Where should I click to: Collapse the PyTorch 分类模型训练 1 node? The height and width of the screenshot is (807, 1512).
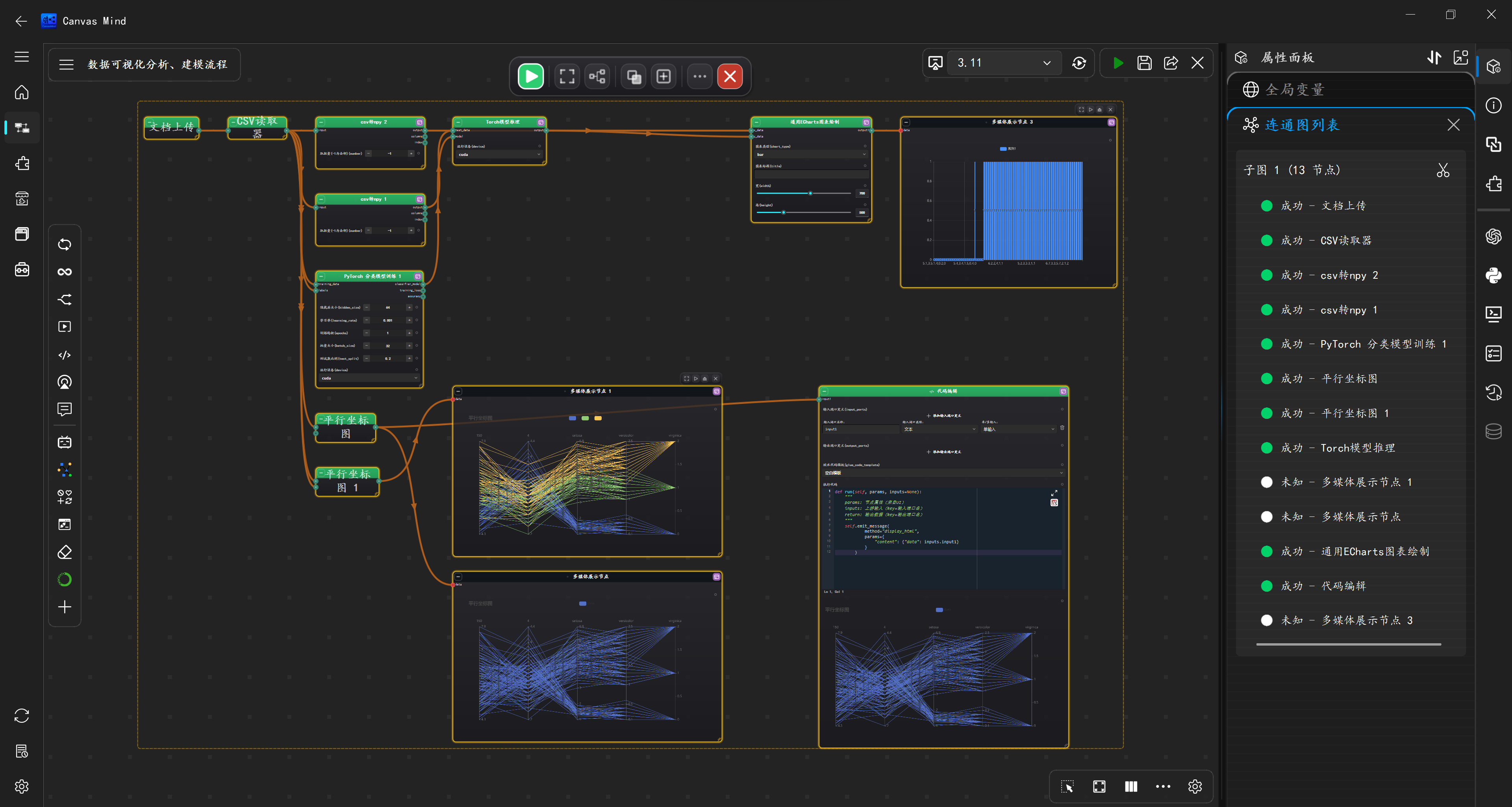pyautogui.click(x=321, y=276)
